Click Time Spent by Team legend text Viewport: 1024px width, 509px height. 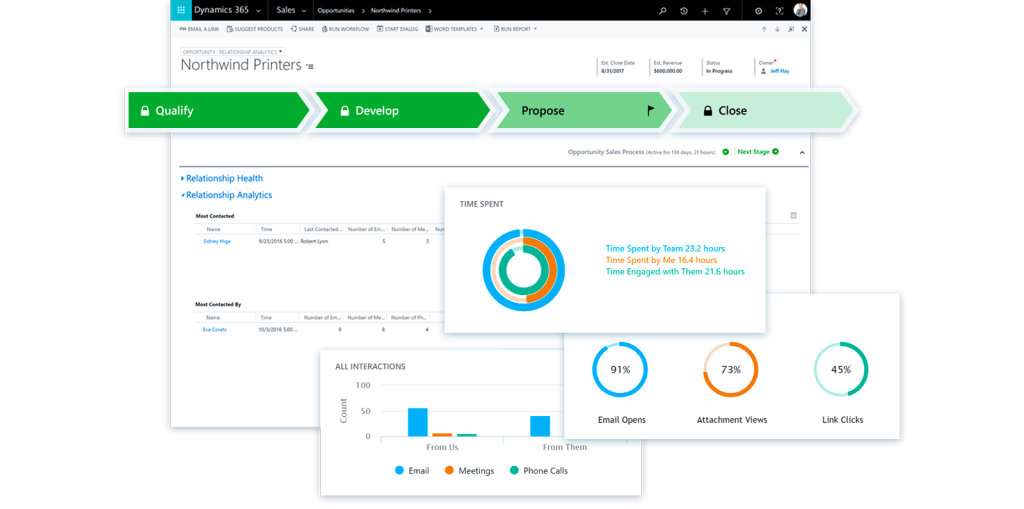pyautogui.click(x=665, y=248)
